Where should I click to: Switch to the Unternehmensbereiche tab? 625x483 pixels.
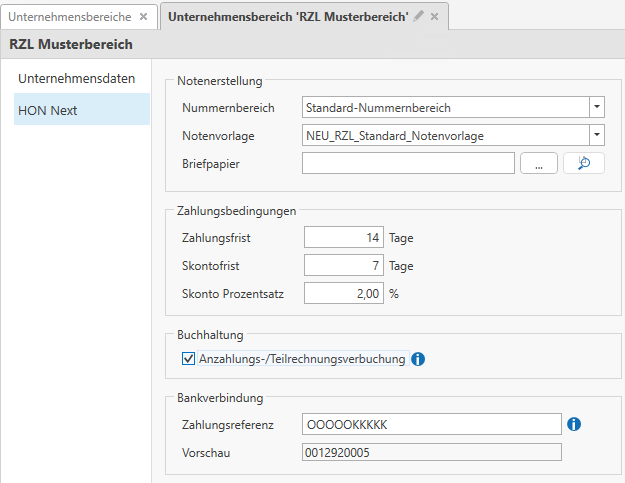click(69, 17)
